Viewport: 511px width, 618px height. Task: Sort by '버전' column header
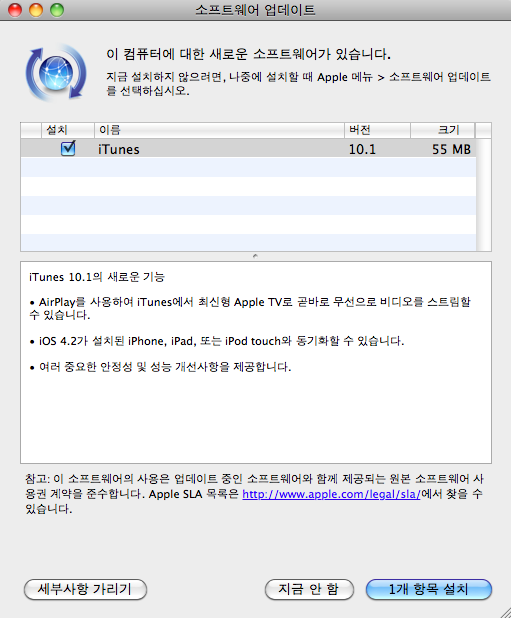[378, 130]
